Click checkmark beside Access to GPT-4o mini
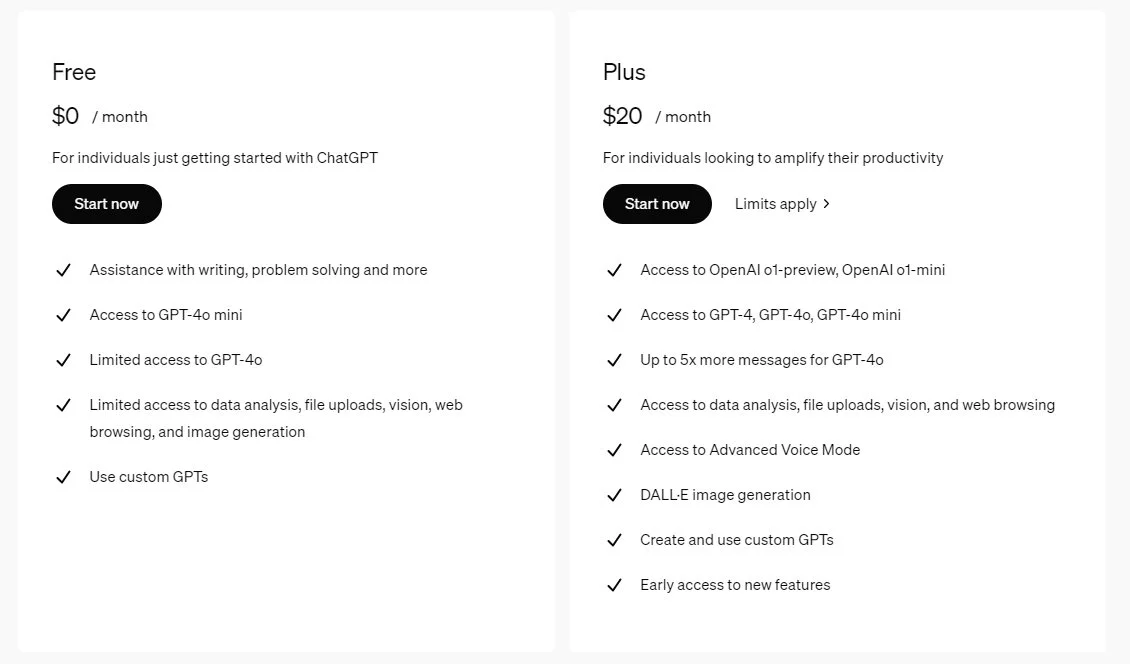This screenshot has width=1130, height=664. tap(63, 315)
